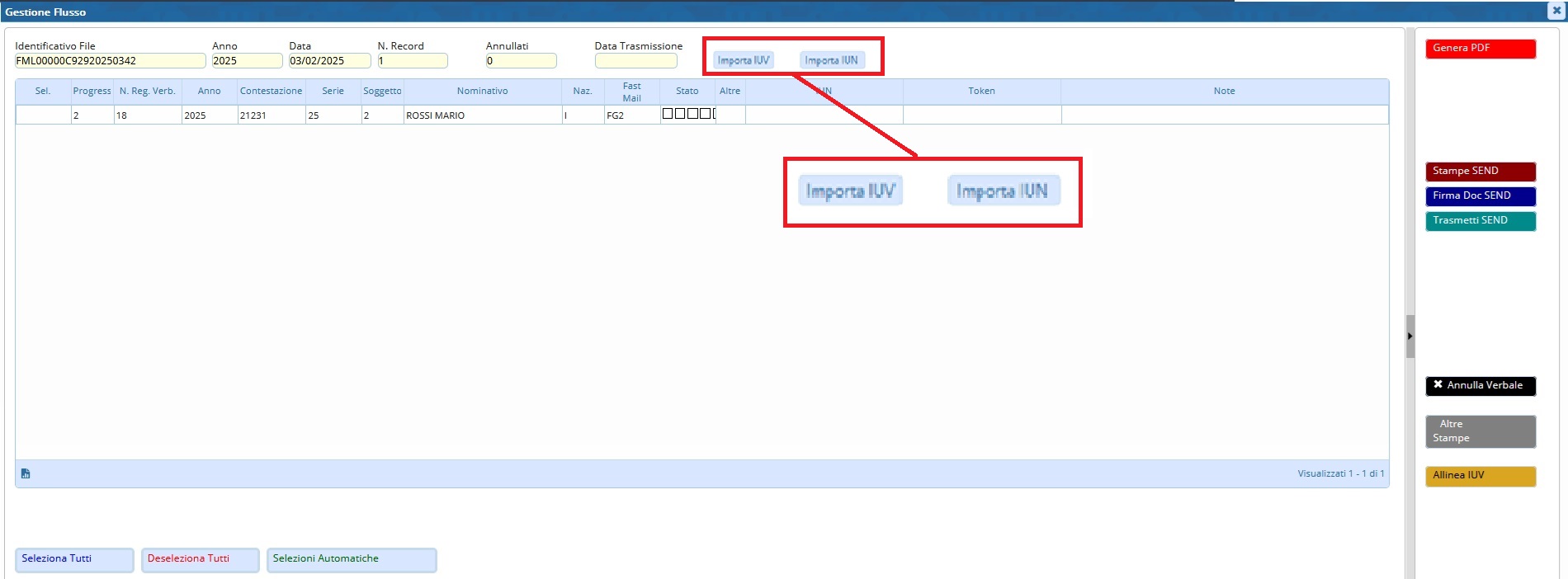The image size is (1568, 579).
Task: Click the first Stato square in the ROSSI MARIO row
Action: [668, 114]
